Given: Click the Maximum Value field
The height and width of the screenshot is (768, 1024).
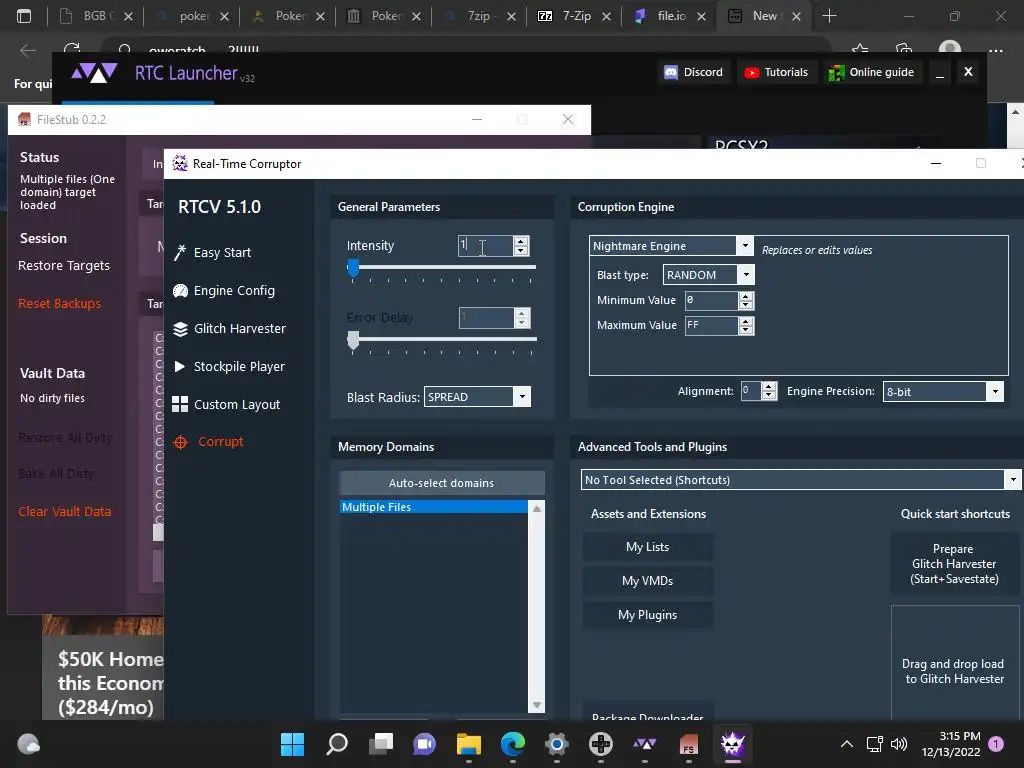Looking at the screenshot, I should coord(711,325).
